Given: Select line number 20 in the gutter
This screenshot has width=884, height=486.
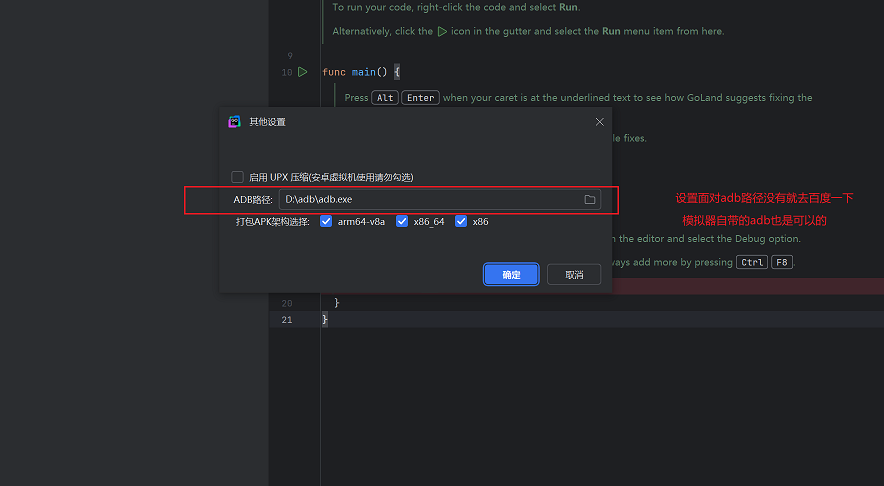Looking at the screenshot, I should 287,303.
